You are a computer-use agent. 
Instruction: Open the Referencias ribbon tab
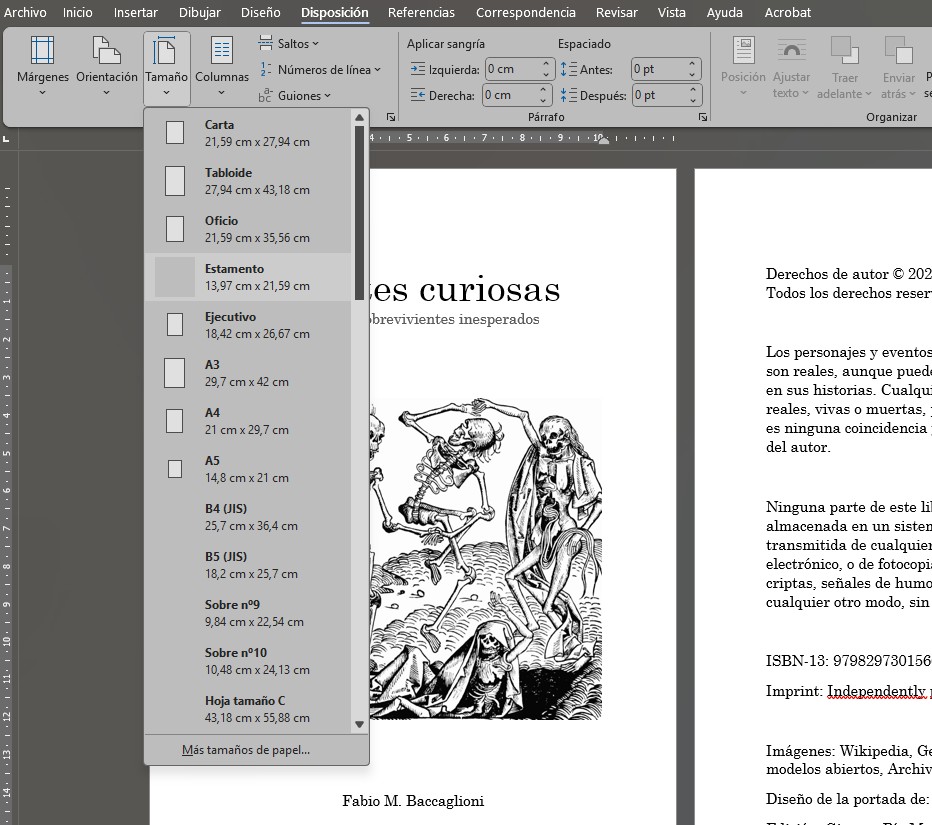[421, 13]
